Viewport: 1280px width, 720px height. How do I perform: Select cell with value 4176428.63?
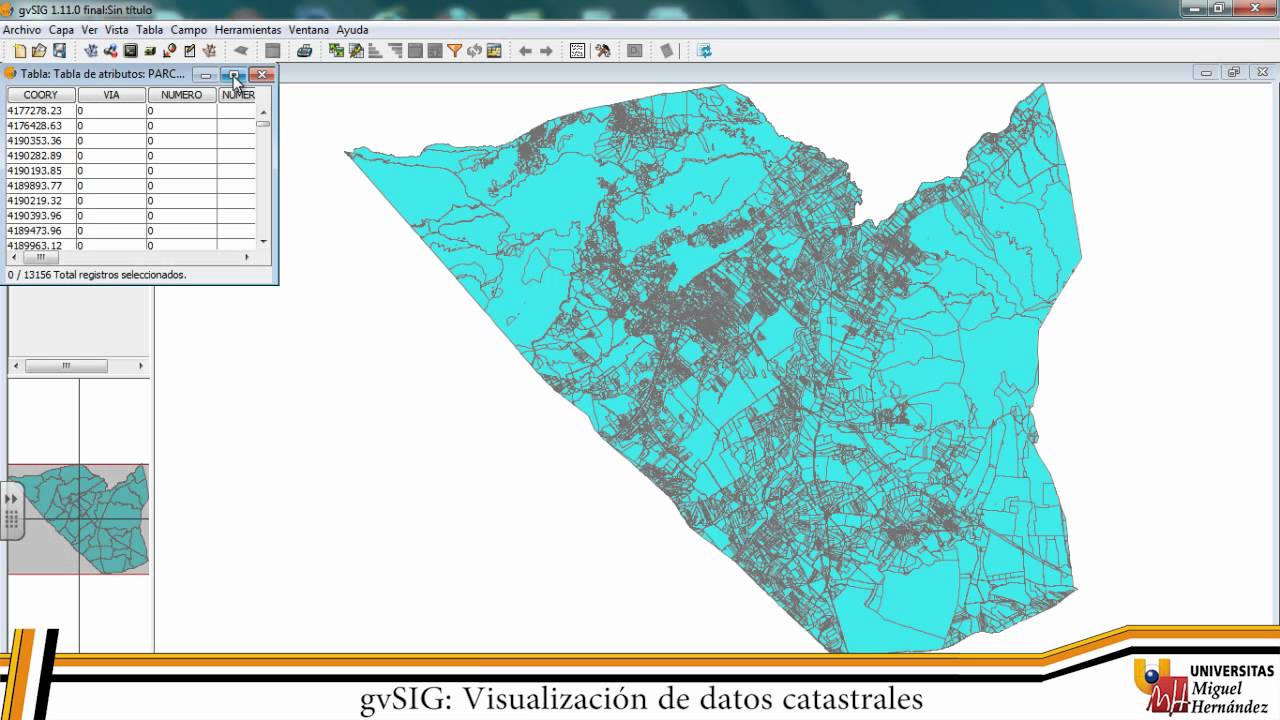point(41,126)
